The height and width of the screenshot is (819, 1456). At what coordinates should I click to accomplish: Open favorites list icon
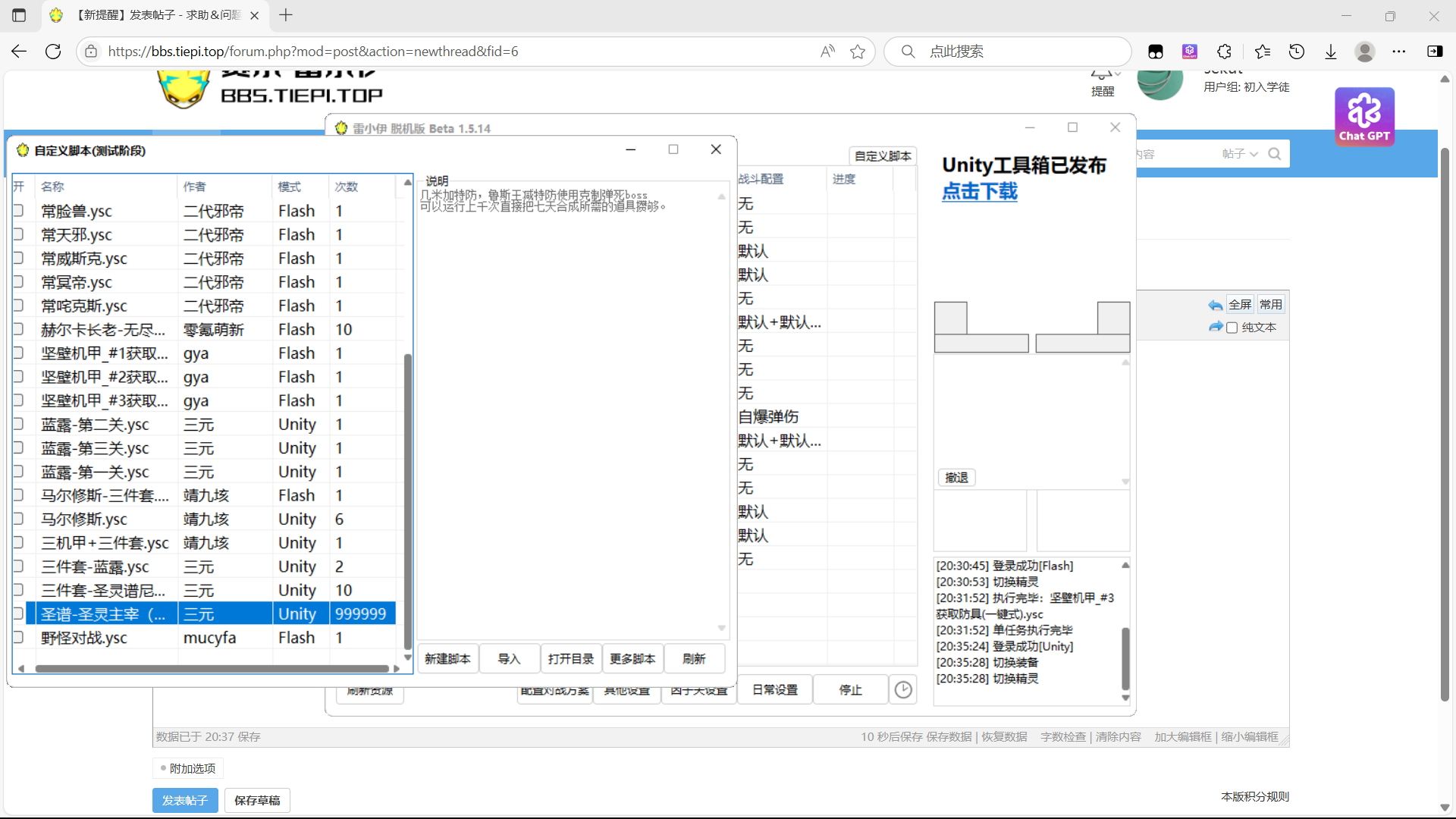point(1262,52)
